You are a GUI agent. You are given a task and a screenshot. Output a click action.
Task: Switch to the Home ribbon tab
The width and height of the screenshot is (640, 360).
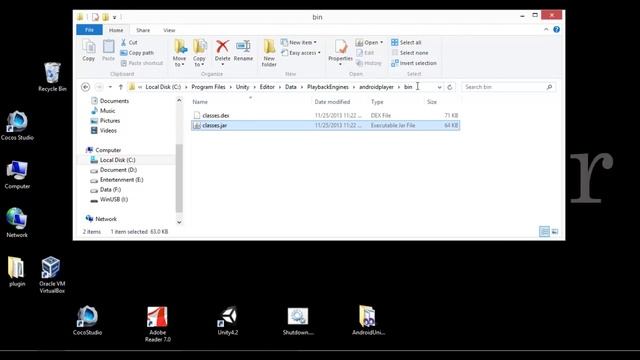tap(116, 30)
